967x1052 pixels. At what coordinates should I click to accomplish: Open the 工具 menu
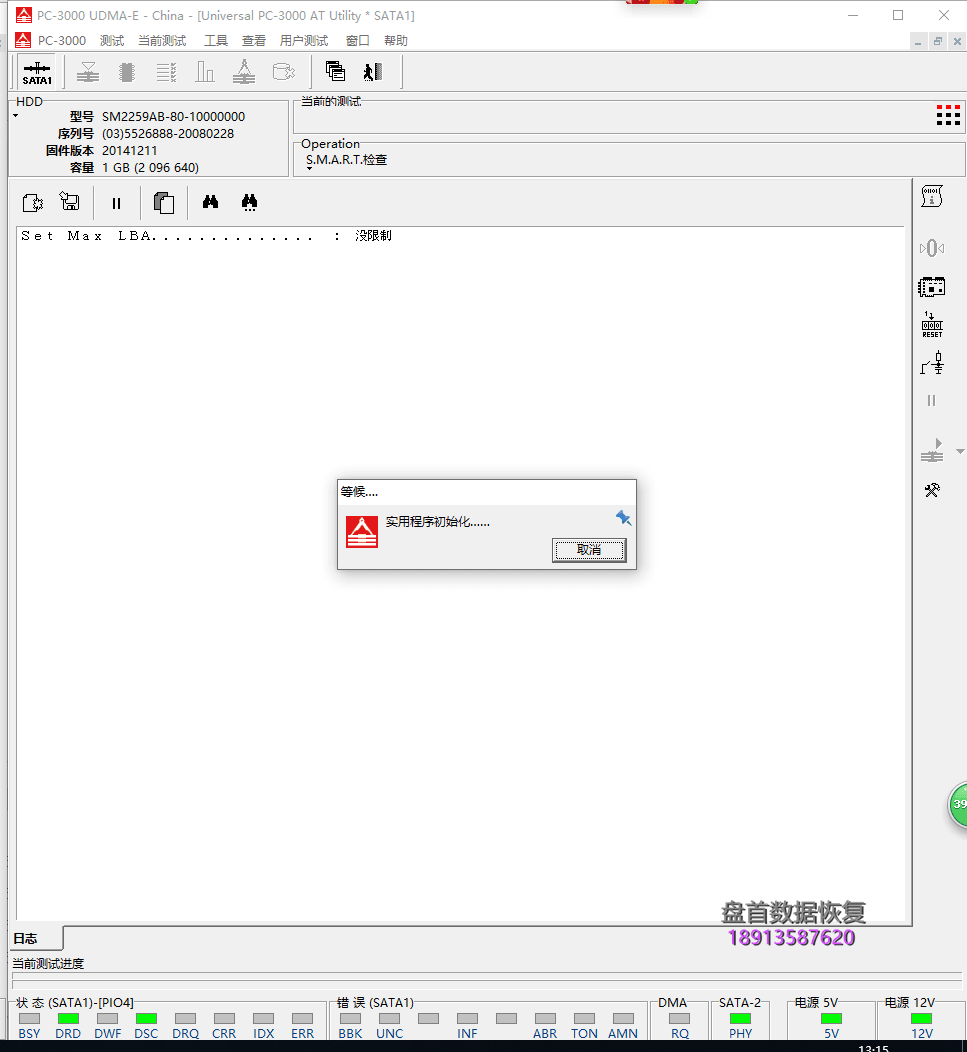coord(216,41)
